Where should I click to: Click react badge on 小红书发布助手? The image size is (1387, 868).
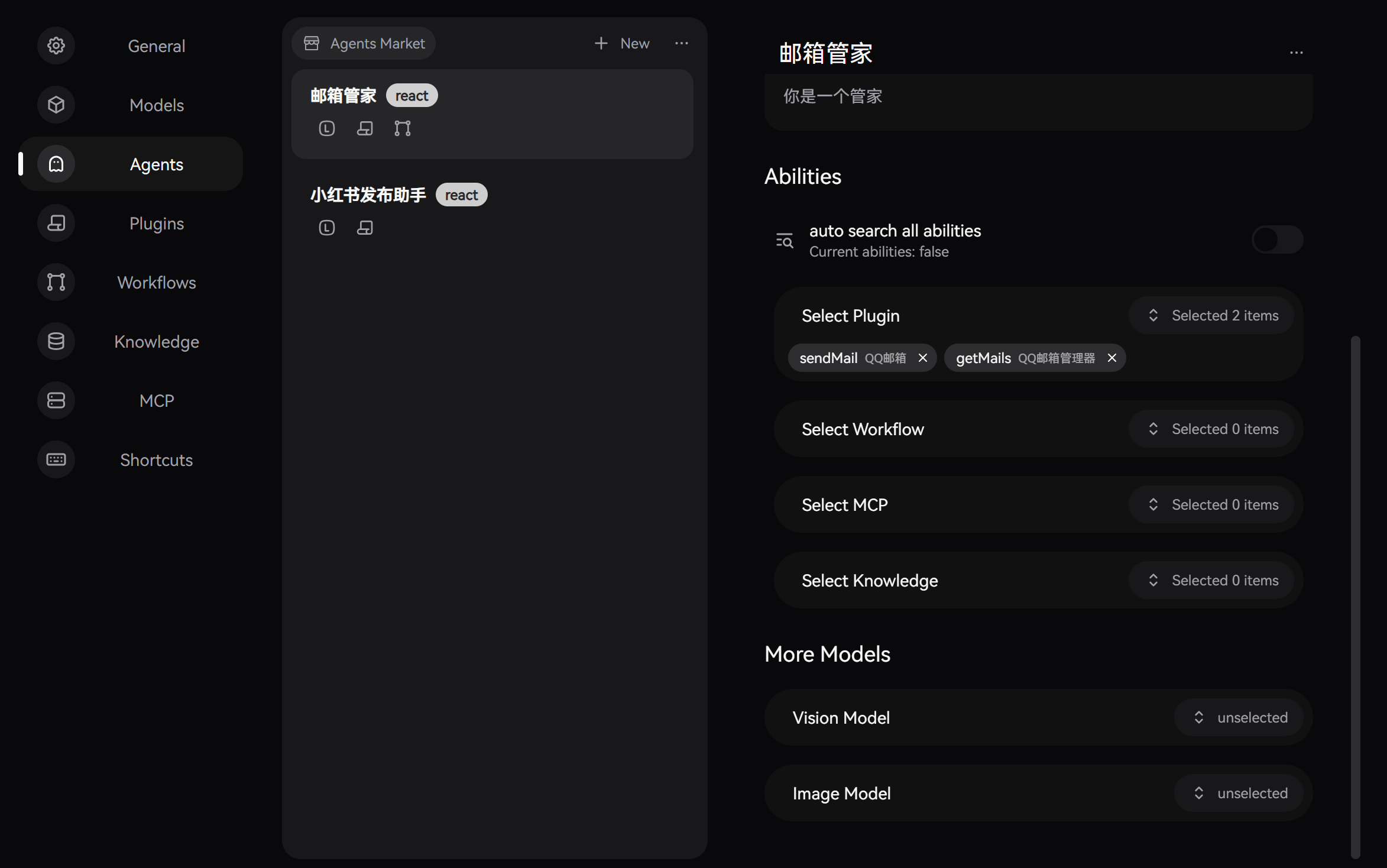click(462, 195)
